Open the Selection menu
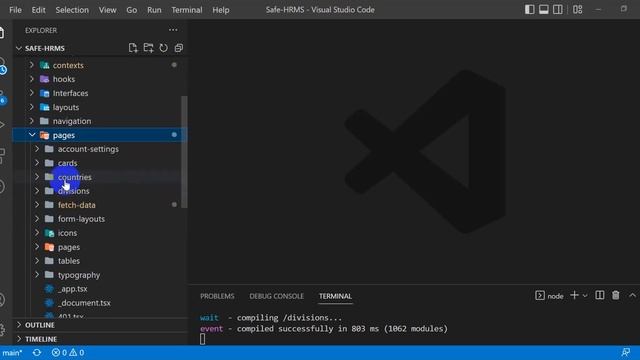The image size is (640, 360). coord(72,10)
